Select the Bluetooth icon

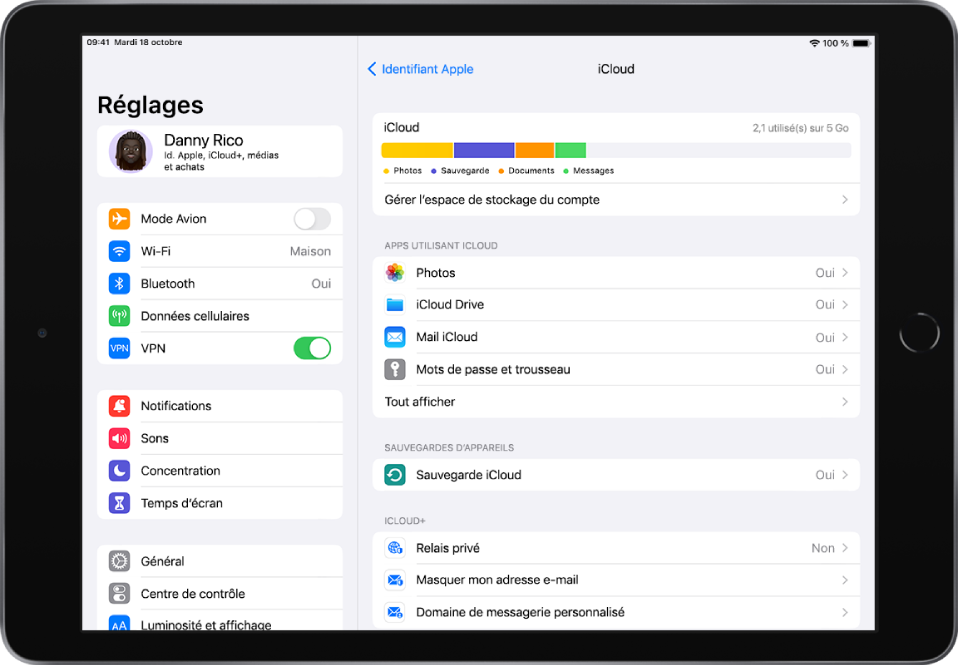(119, 283)
